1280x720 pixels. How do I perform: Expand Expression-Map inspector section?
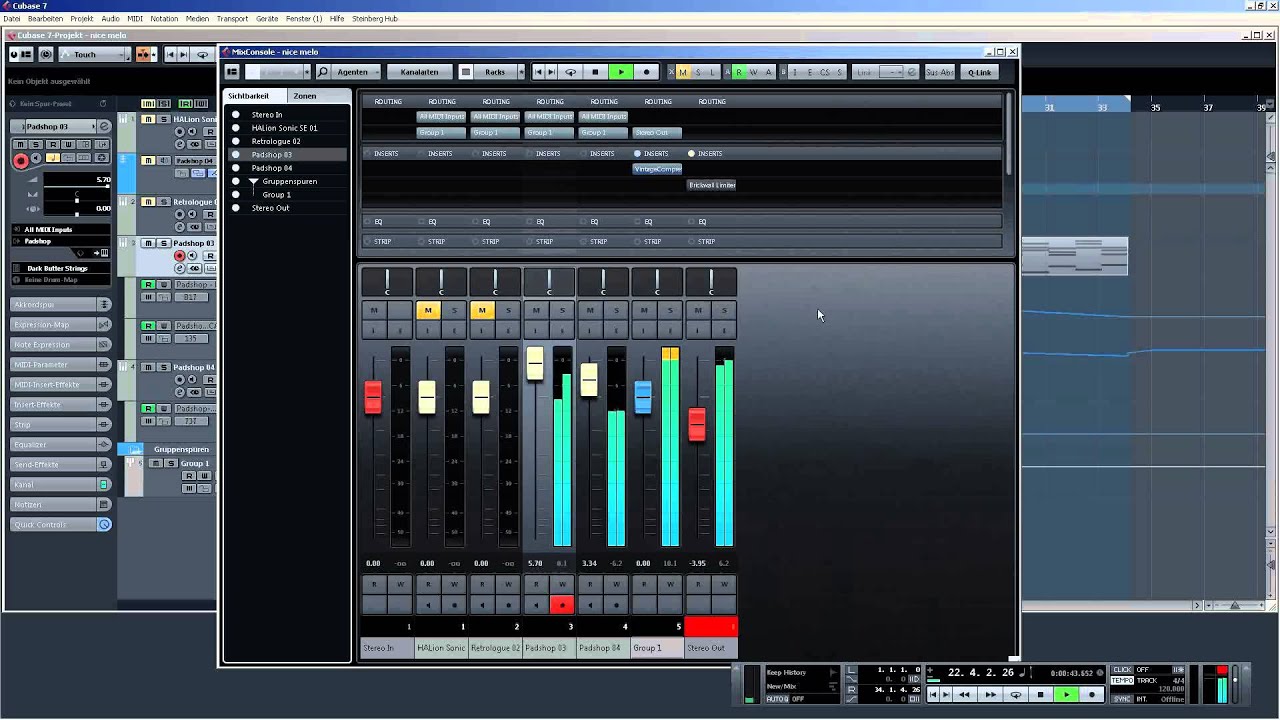tap(61, 324)
